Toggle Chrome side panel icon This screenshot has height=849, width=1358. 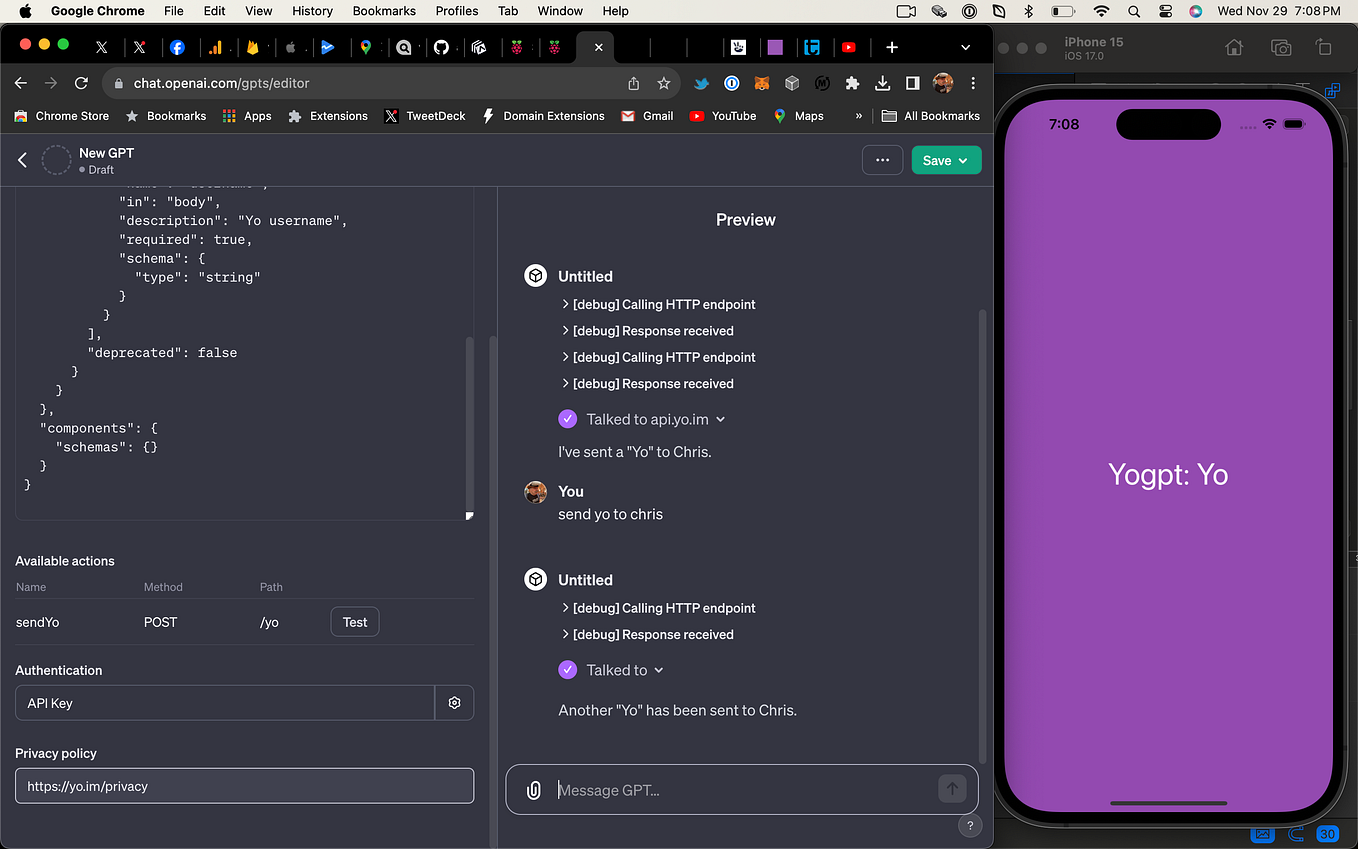click(x=912, y=84)
